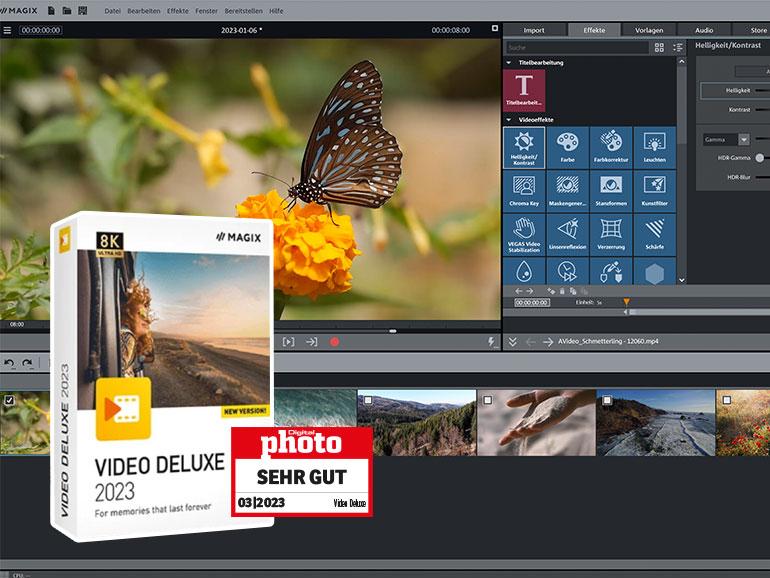This screenshot has height=578, width=770.
Task: Choose the Farbkorrektur effect tile
Action: coord(610,147)
